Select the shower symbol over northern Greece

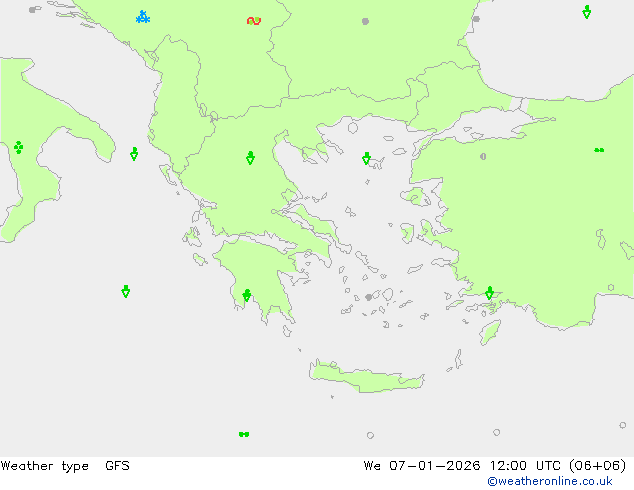point(250,158)
